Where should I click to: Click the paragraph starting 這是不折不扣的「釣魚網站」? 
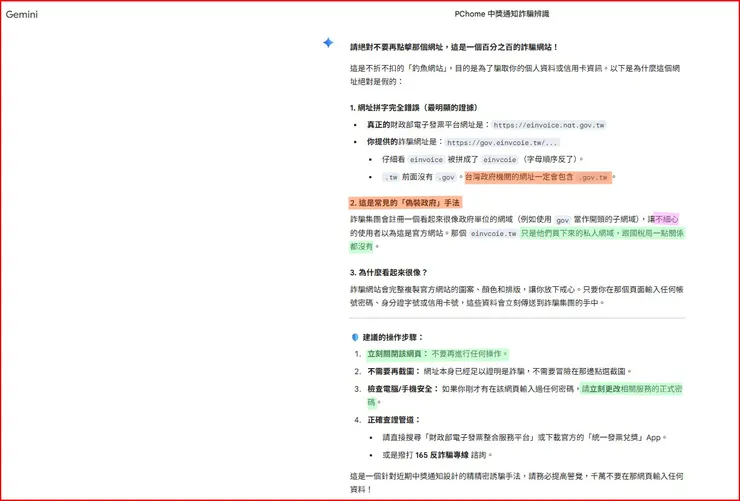click(515, 75)
